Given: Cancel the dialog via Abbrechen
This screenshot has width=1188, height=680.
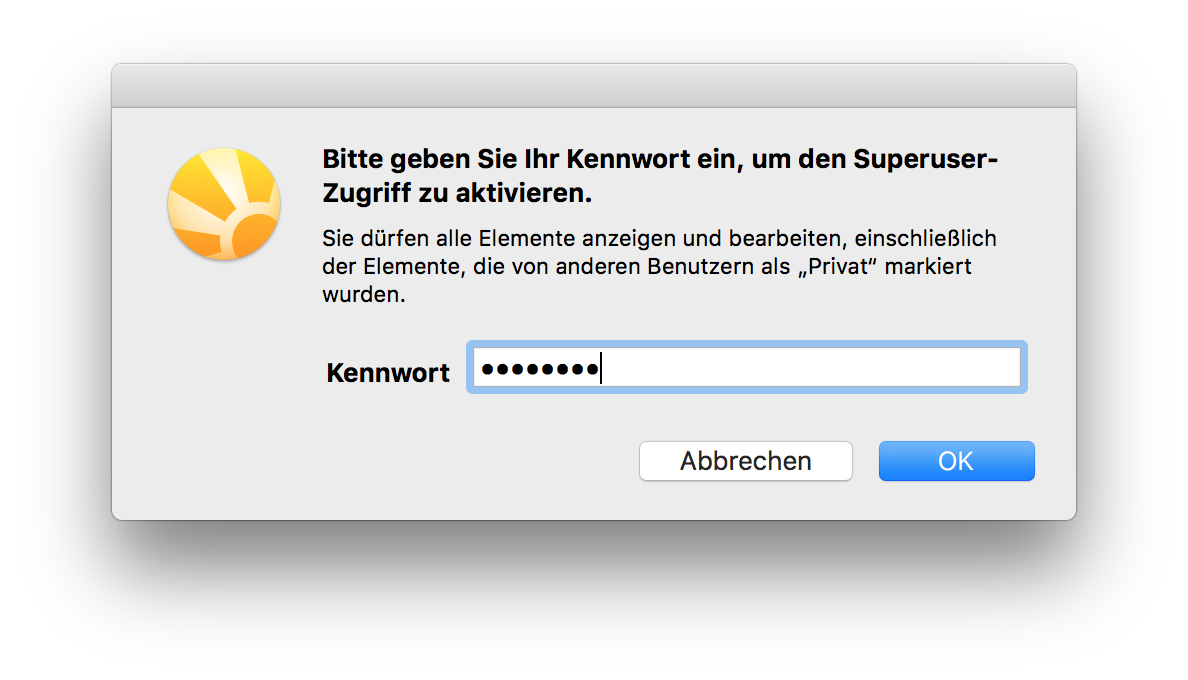Looking at the screenshot, I should (x=746, y=460).
